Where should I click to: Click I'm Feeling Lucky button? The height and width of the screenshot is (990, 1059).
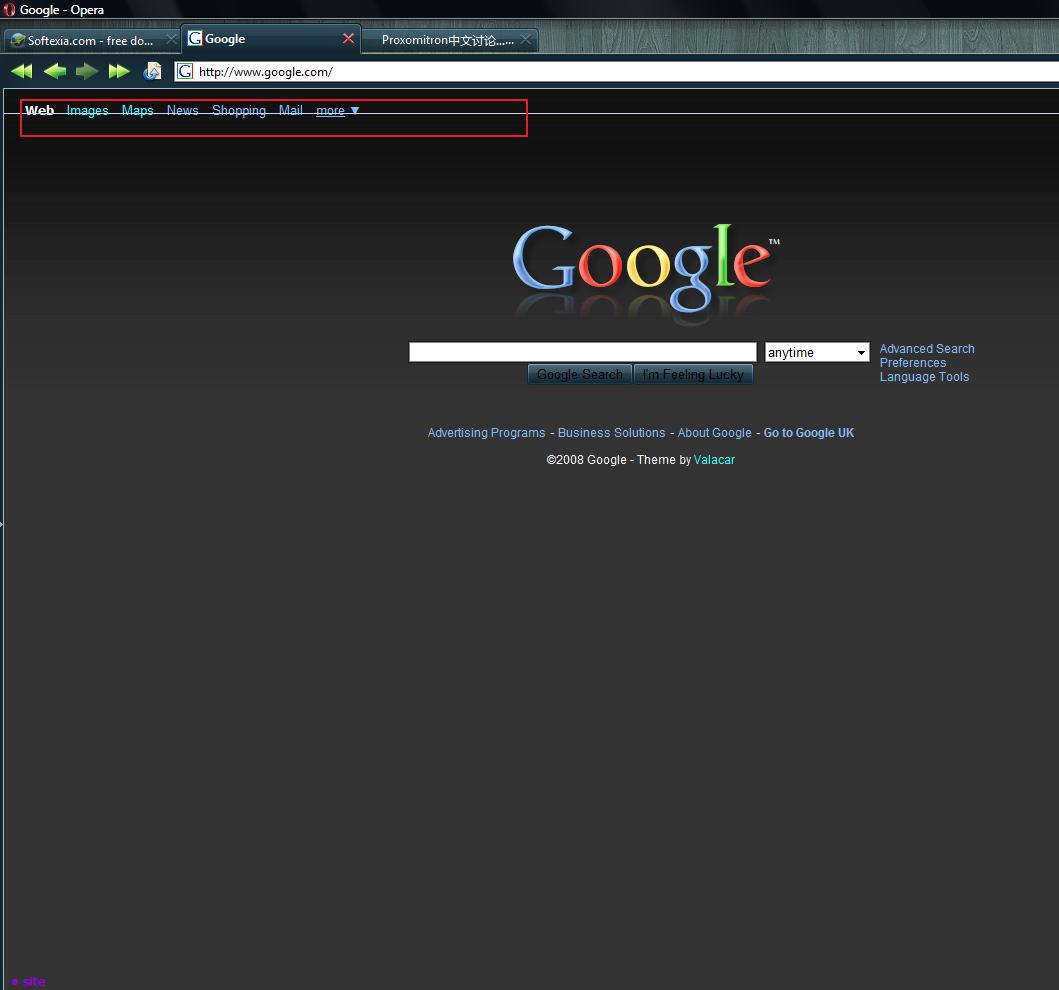pos(693,374)
